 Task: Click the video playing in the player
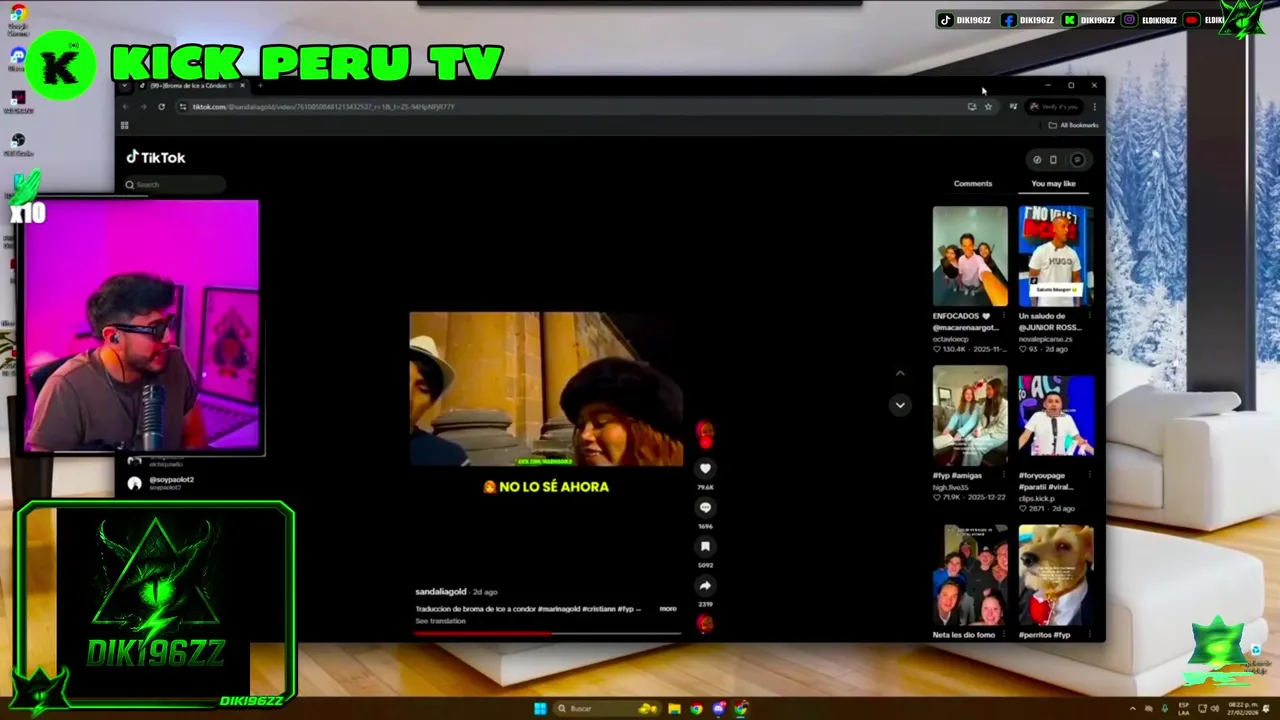(x=546, y=389)
